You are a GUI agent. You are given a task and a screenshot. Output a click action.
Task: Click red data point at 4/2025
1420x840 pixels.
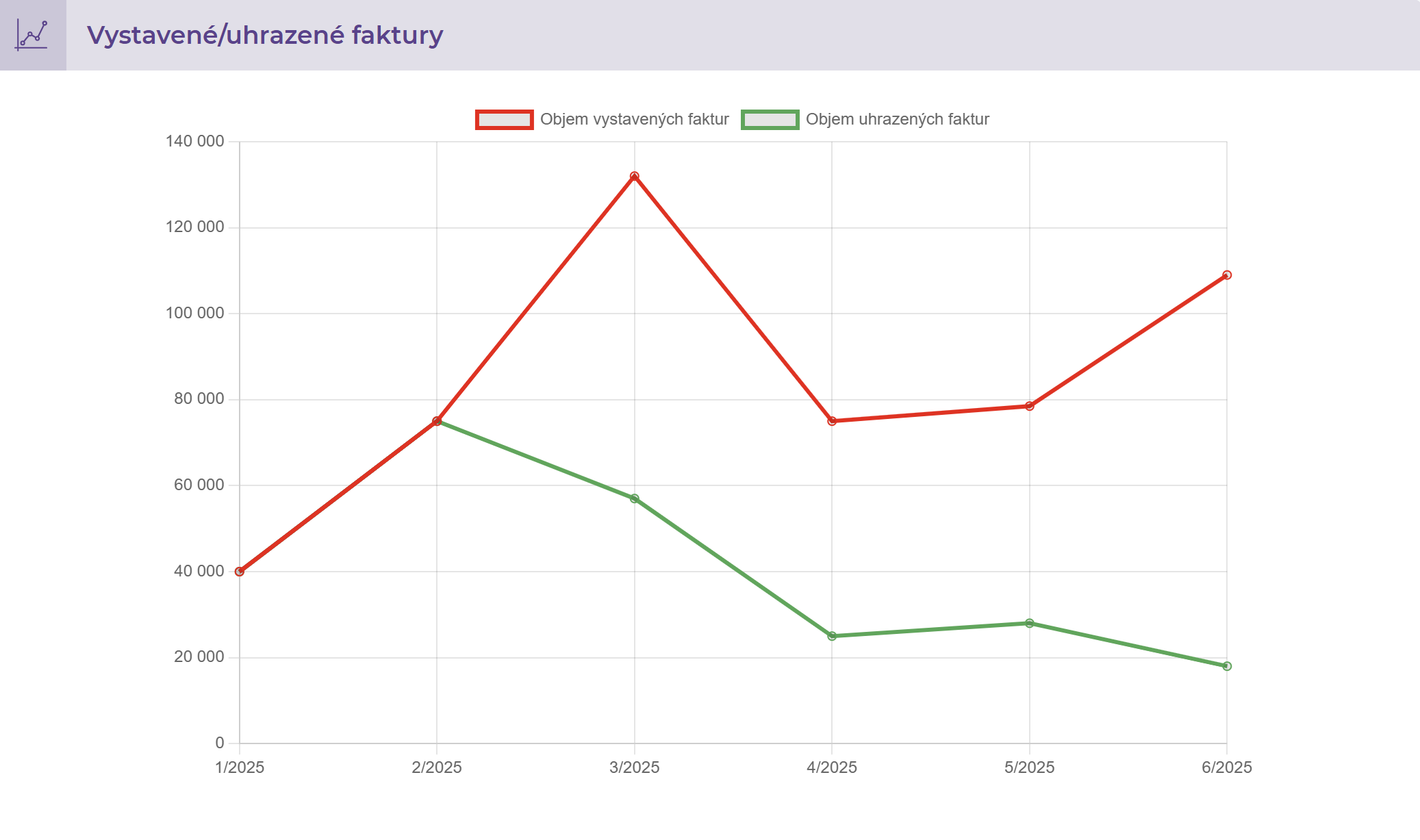[832, 421]
